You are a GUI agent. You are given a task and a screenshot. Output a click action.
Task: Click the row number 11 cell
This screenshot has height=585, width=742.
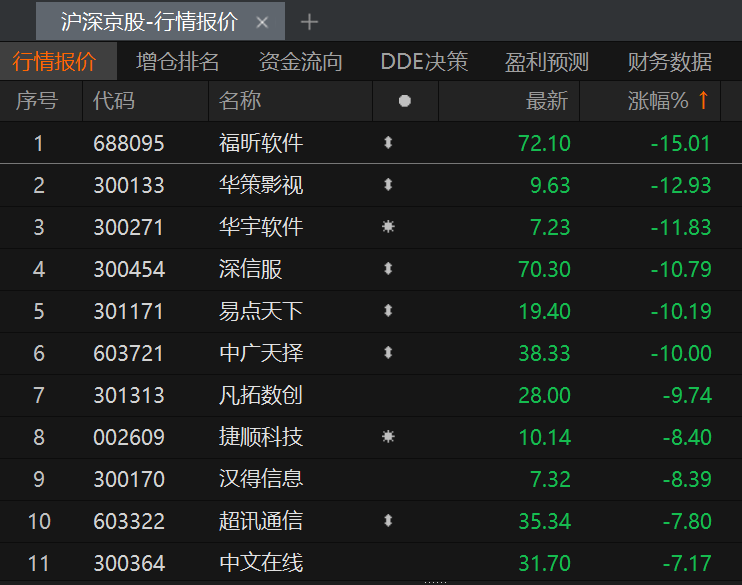tap(39, 564)
